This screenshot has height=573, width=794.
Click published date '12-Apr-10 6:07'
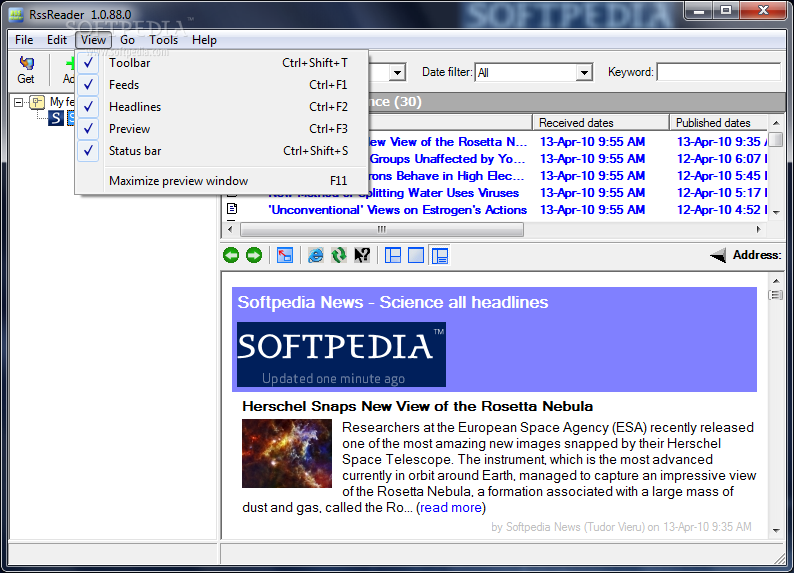pos(722,159)
